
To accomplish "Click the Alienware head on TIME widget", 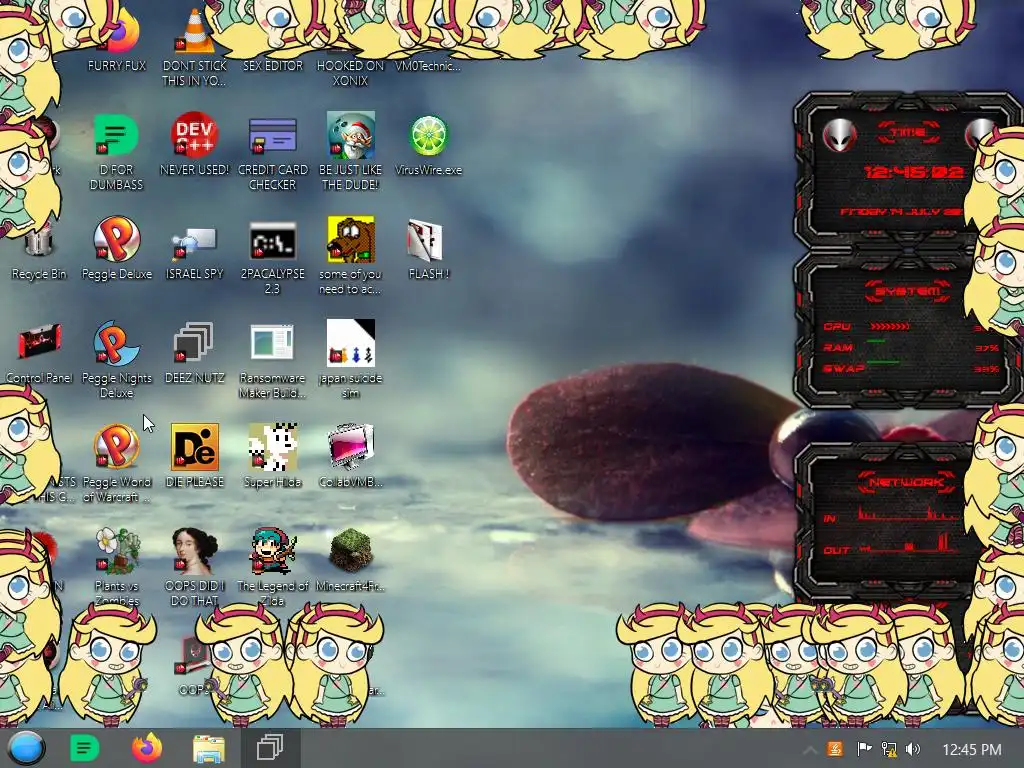I will click(x=840, y=136).
